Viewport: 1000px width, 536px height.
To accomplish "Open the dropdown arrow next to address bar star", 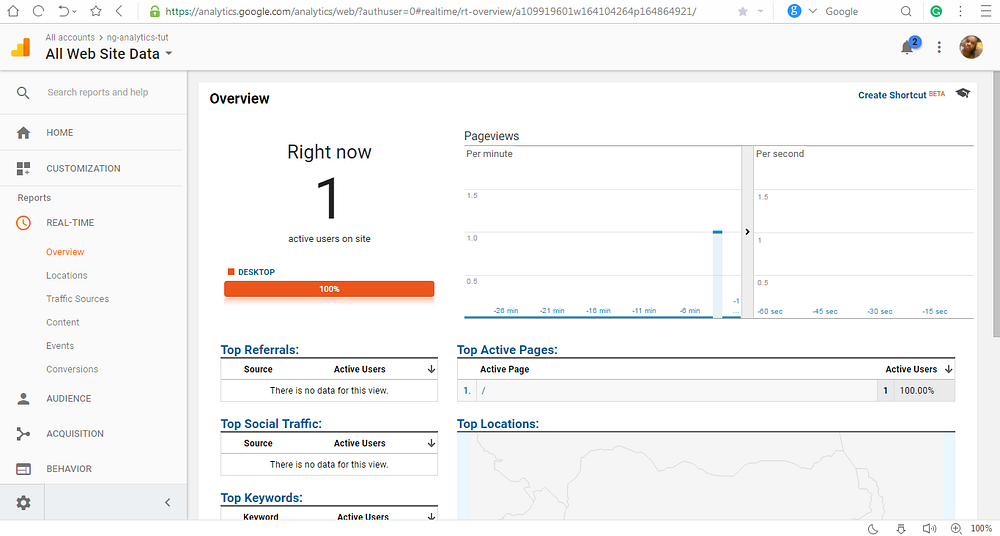I will [x=760, y=11].
